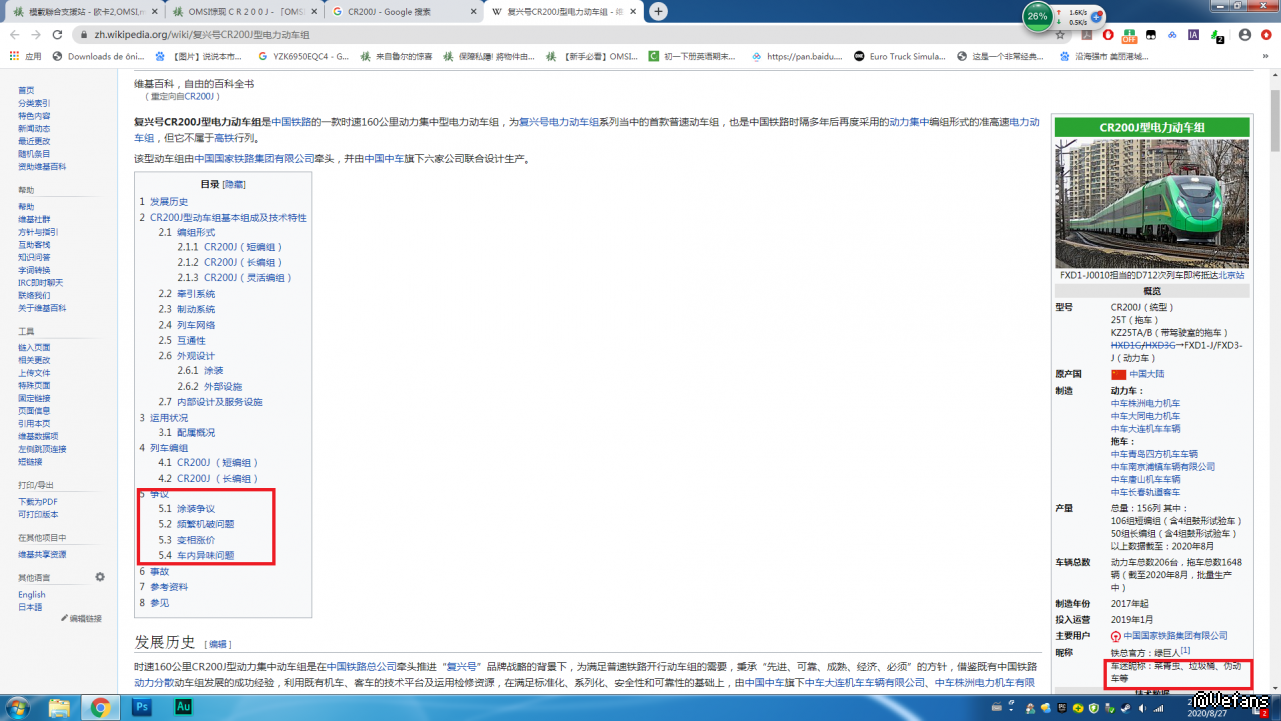Screen dimensions: 1281x721
Task: Open the 中国大陆 link in infobox
Action: [x=1147, y=374]
